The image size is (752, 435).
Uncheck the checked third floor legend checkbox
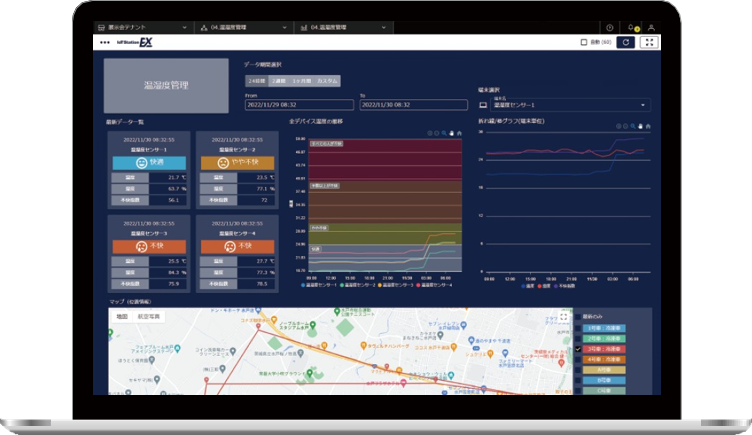coord(579,349)
